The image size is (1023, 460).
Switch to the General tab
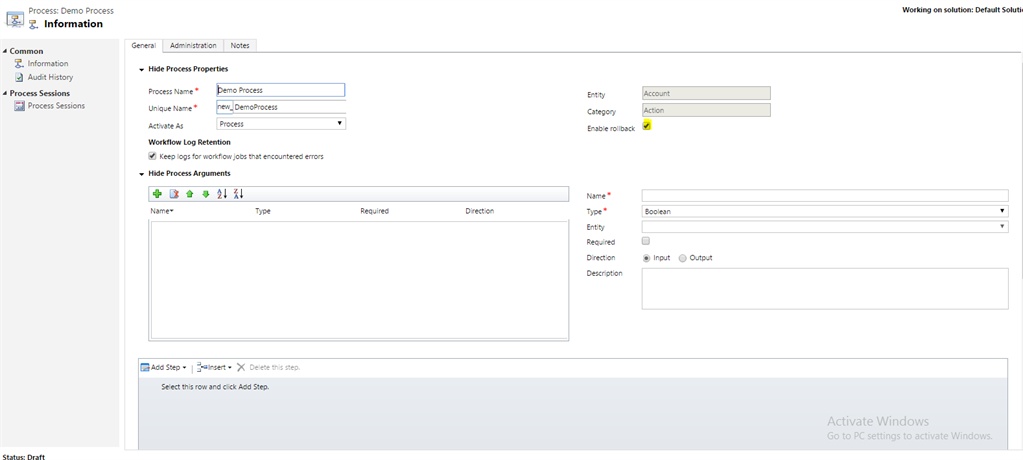point(144,46)
